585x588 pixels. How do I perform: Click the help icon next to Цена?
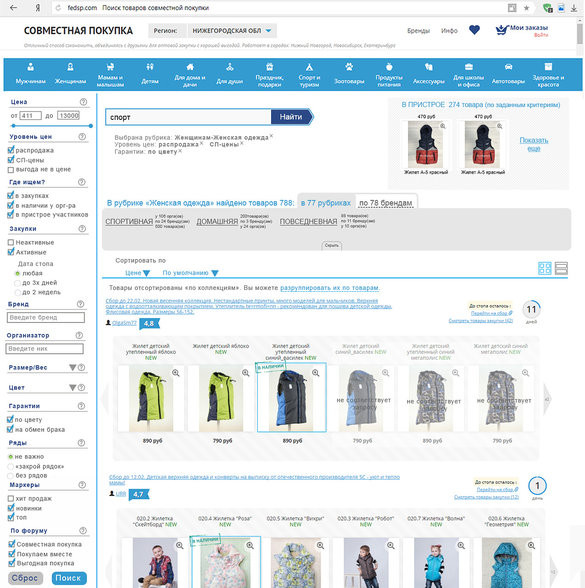pos(83,102)
